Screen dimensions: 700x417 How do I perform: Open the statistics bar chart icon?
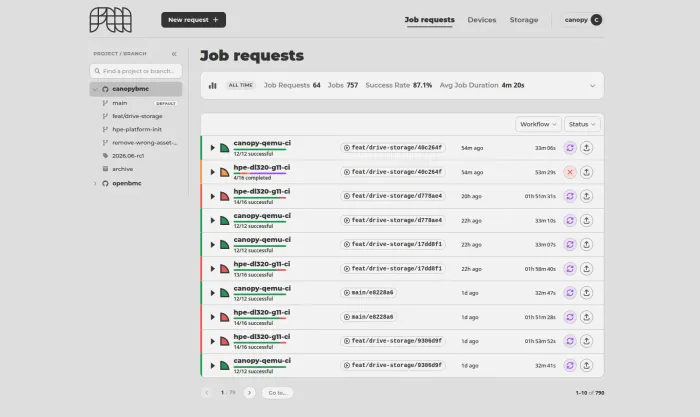212,85
